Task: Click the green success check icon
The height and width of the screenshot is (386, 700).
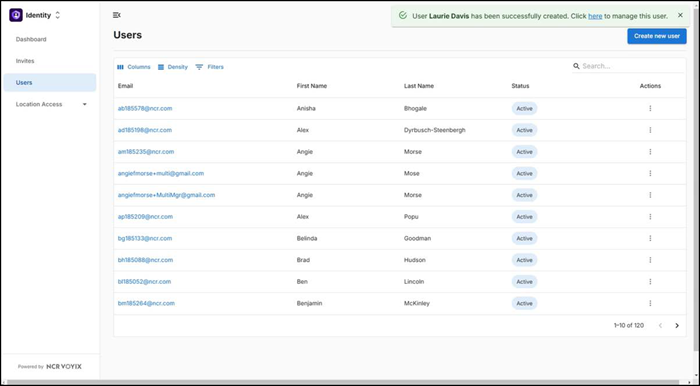Action: pyautogui.click(x=403, y=16)
